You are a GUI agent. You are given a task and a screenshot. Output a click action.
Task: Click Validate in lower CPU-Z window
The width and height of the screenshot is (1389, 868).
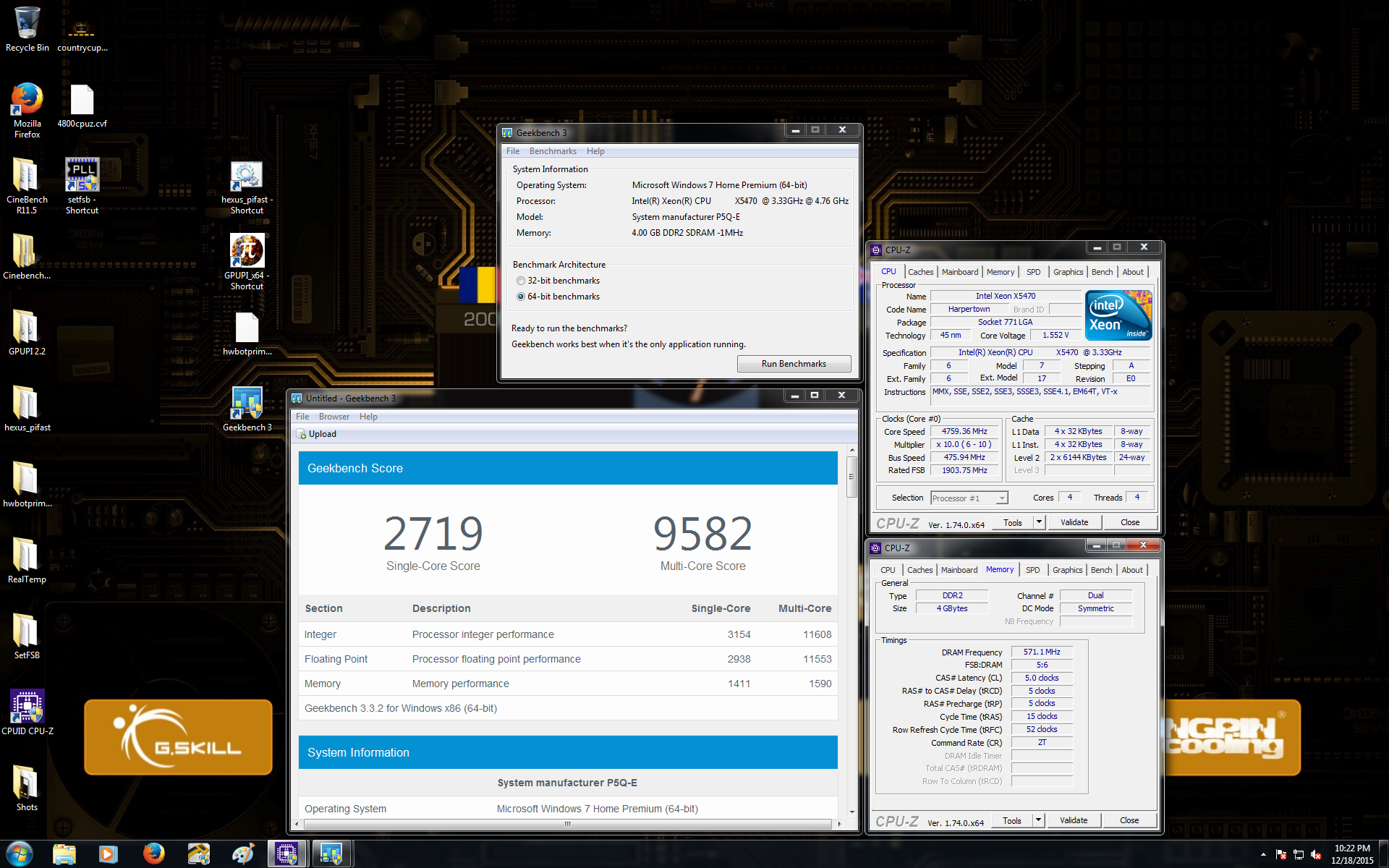pos(1074,820)
